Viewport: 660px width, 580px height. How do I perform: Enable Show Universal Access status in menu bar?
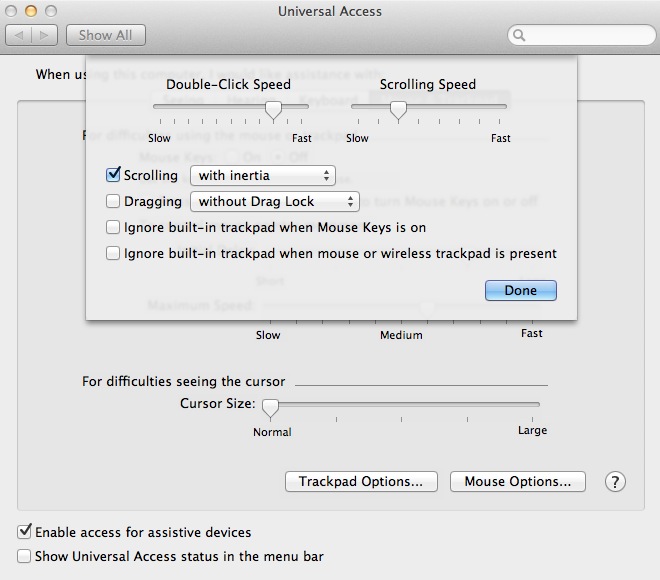pos(24,556)
